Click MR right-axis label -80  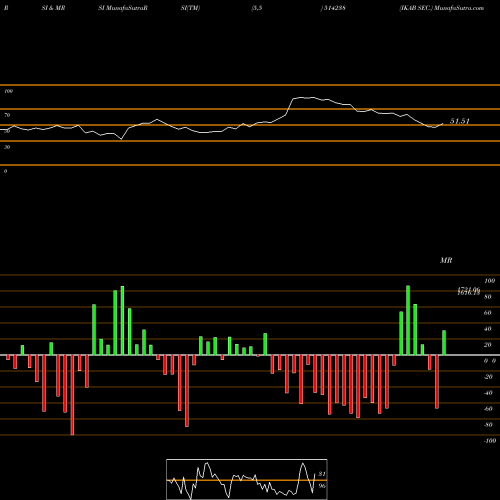488,425
